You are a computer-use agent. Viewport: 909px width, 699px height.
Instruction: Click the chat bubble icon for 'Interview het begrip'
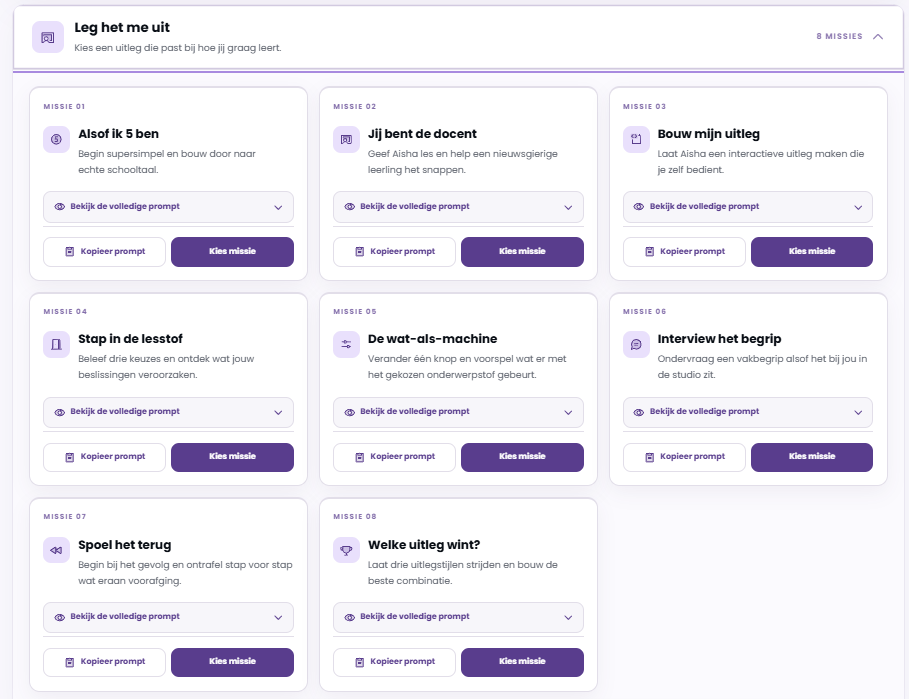click(x=636, y=345)
